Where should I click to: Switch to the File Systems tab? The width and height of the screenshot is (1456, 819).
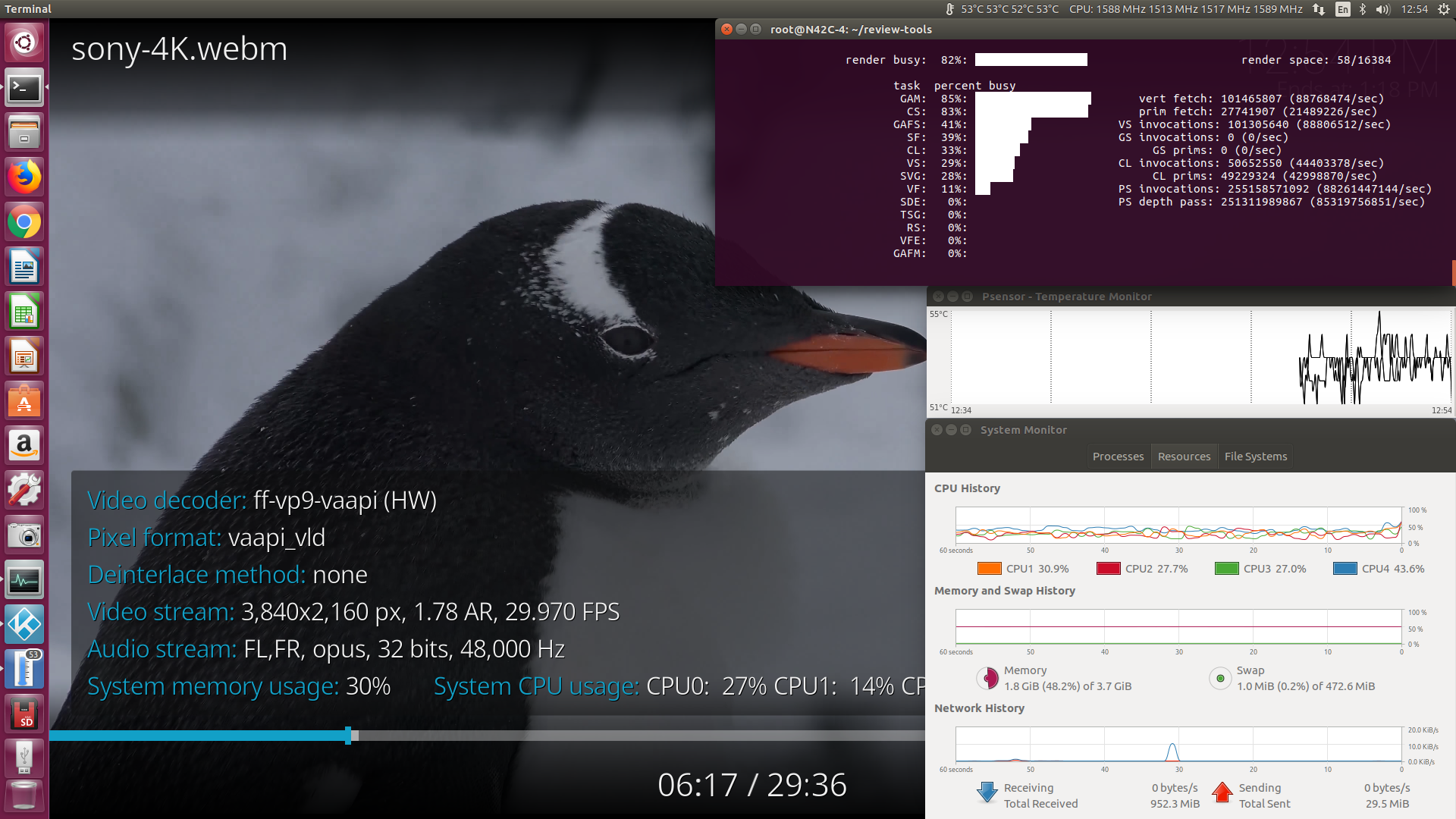[x=1256, y=457]
